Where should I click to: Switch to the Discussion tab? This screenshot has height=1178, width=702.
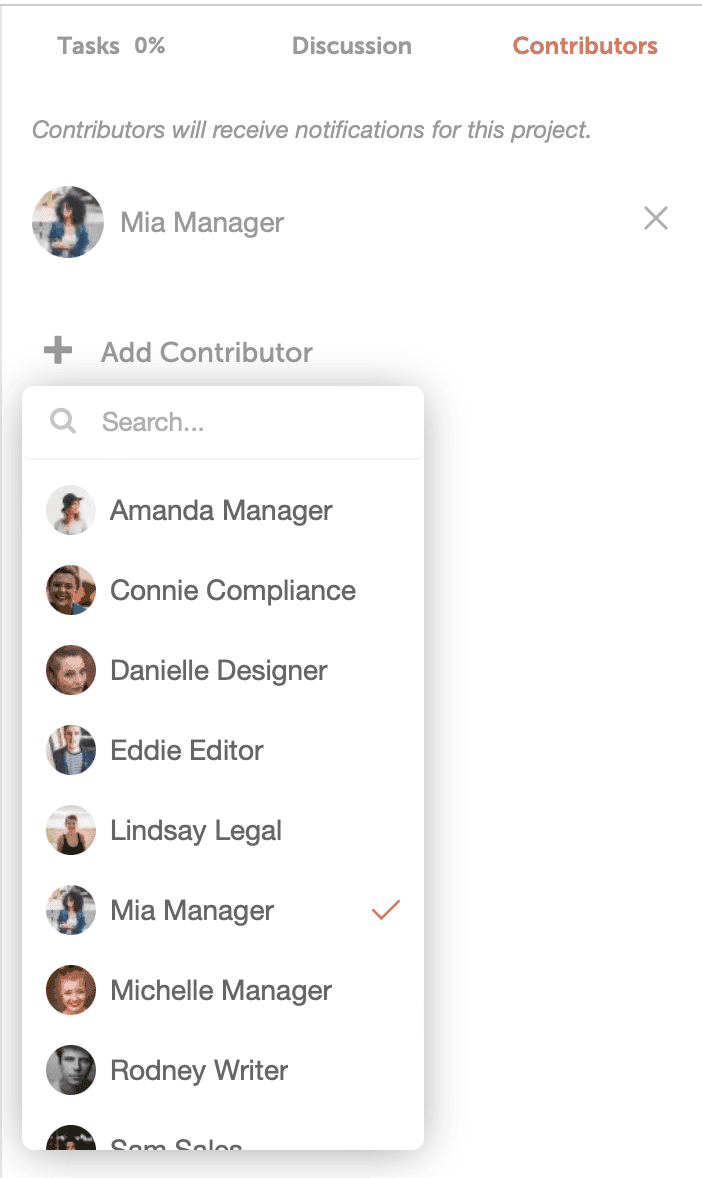coord(351,45)
